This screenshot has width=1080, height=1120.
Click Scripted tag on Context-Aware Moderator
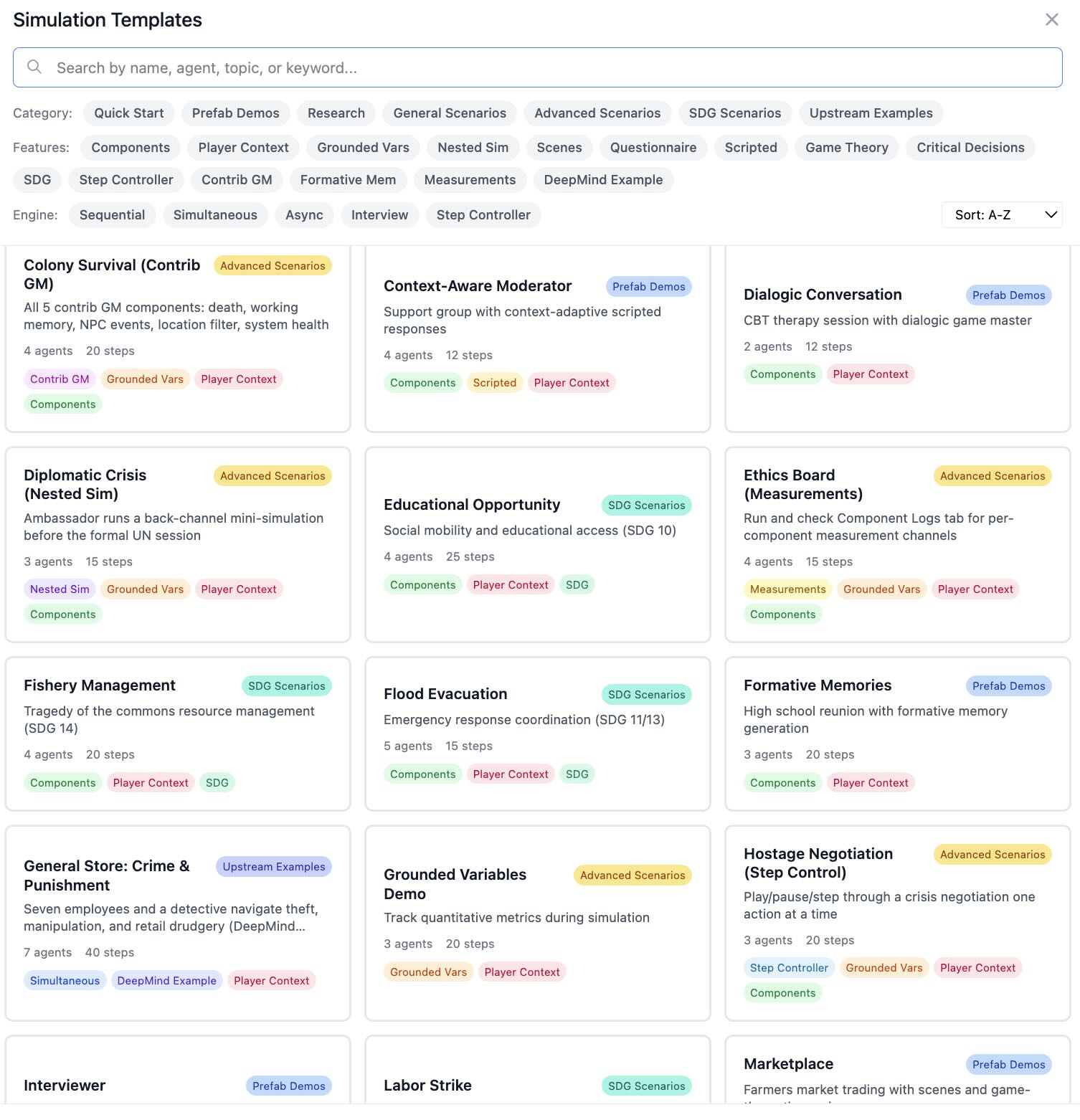[x=494, y=383]
